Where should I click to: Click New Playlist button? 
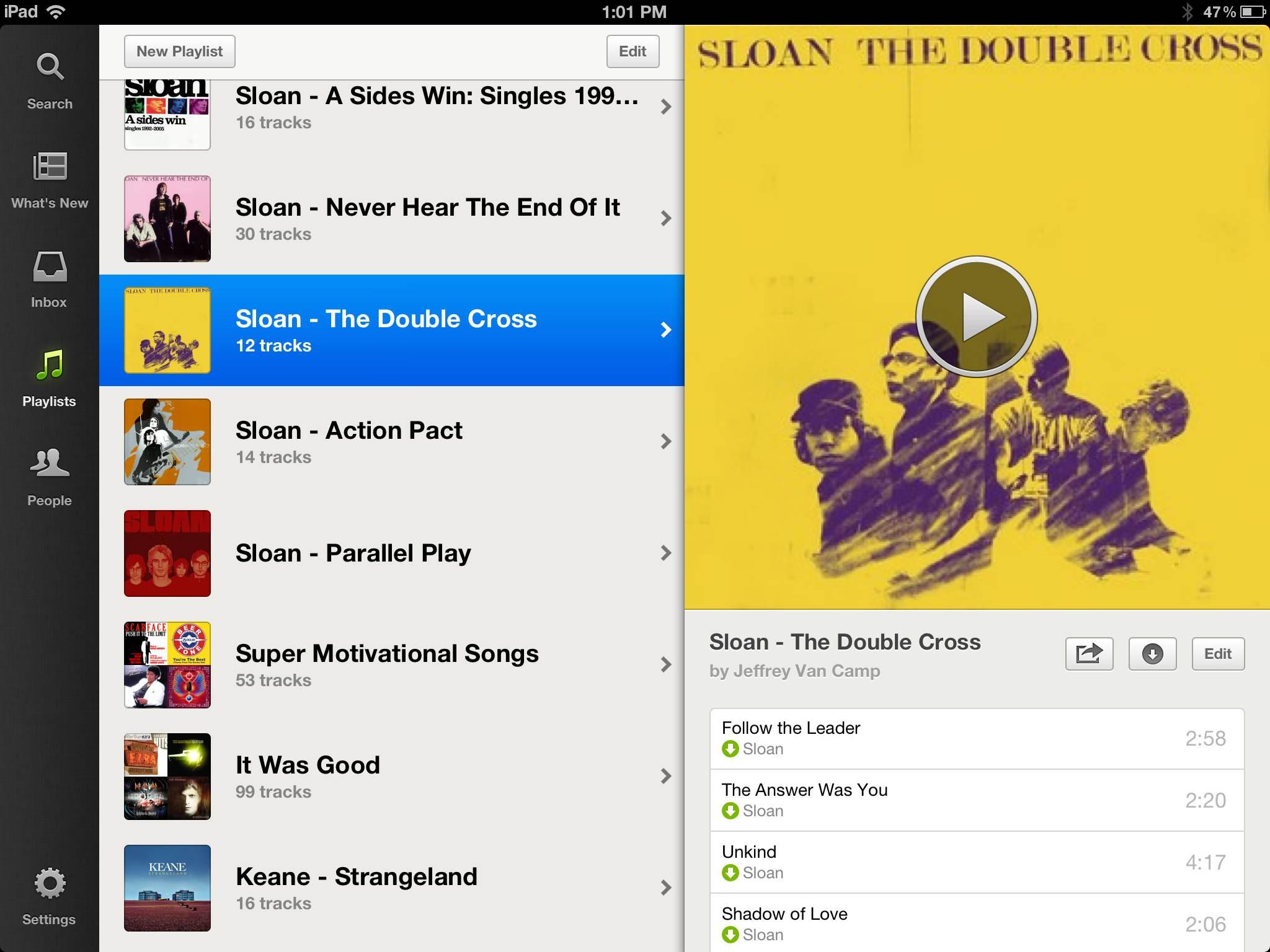pos(180,51)
